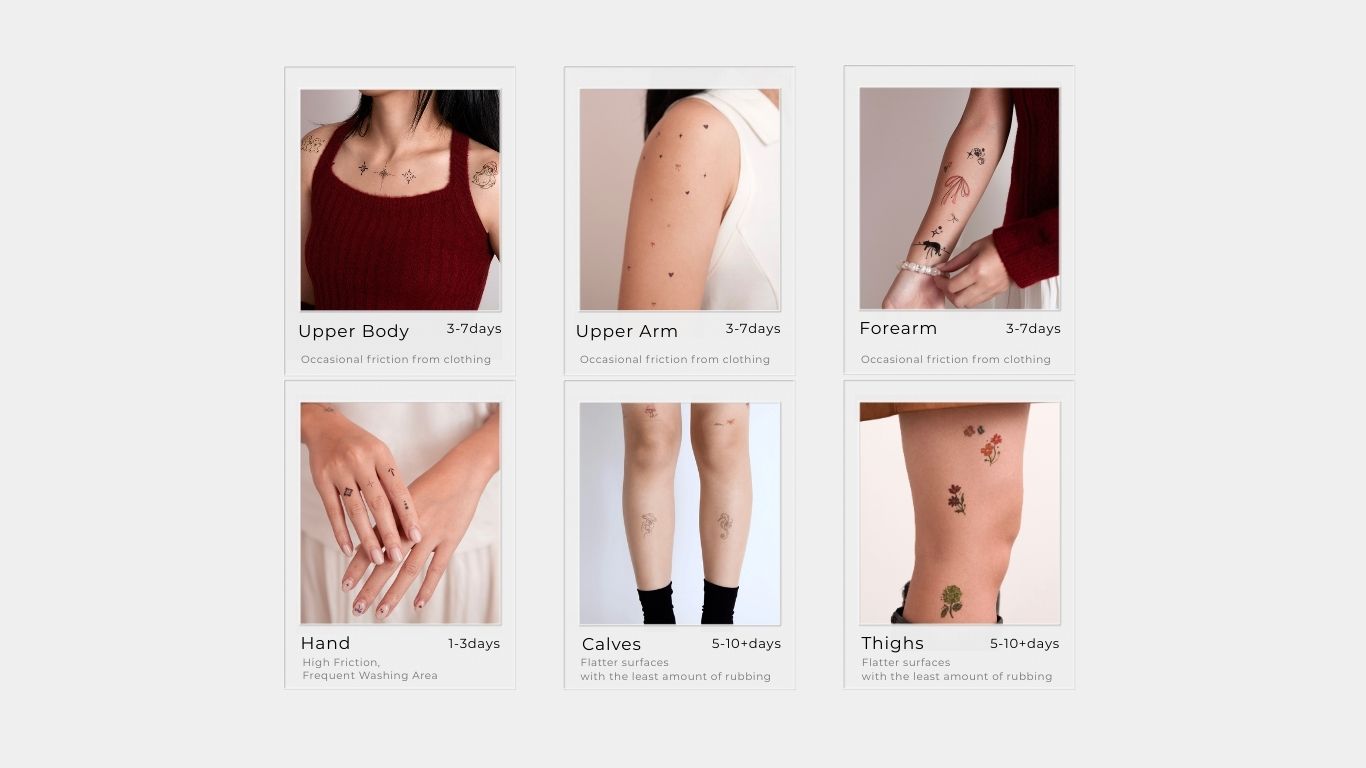Open the Upper Arm tattoo photo
Screen dimensions: 1366x768
point(680,200)
